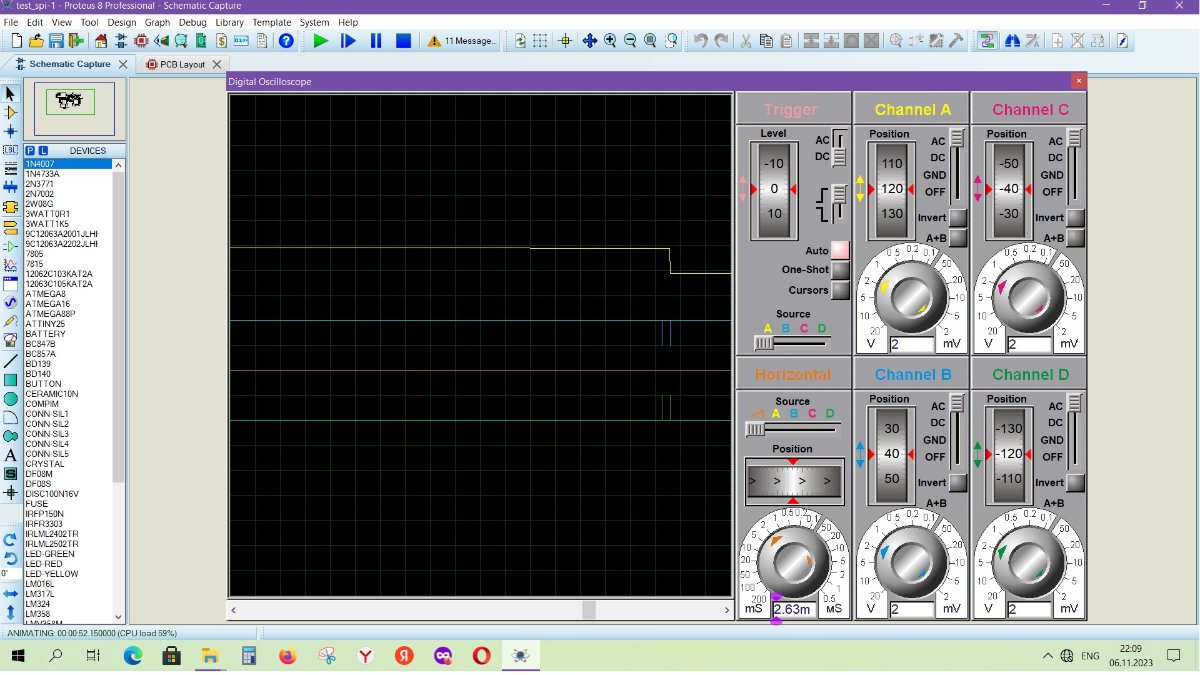1200x675 pixels.
Task: Toggle Channel A's A+B button
Action: 958,238
